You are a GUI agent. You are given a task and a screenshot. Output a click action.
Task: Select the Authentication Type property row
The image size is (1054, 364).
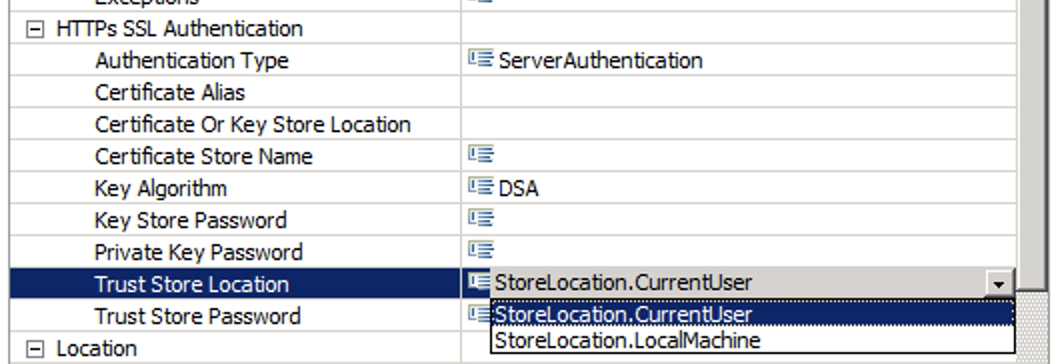(x=513, y=60)
